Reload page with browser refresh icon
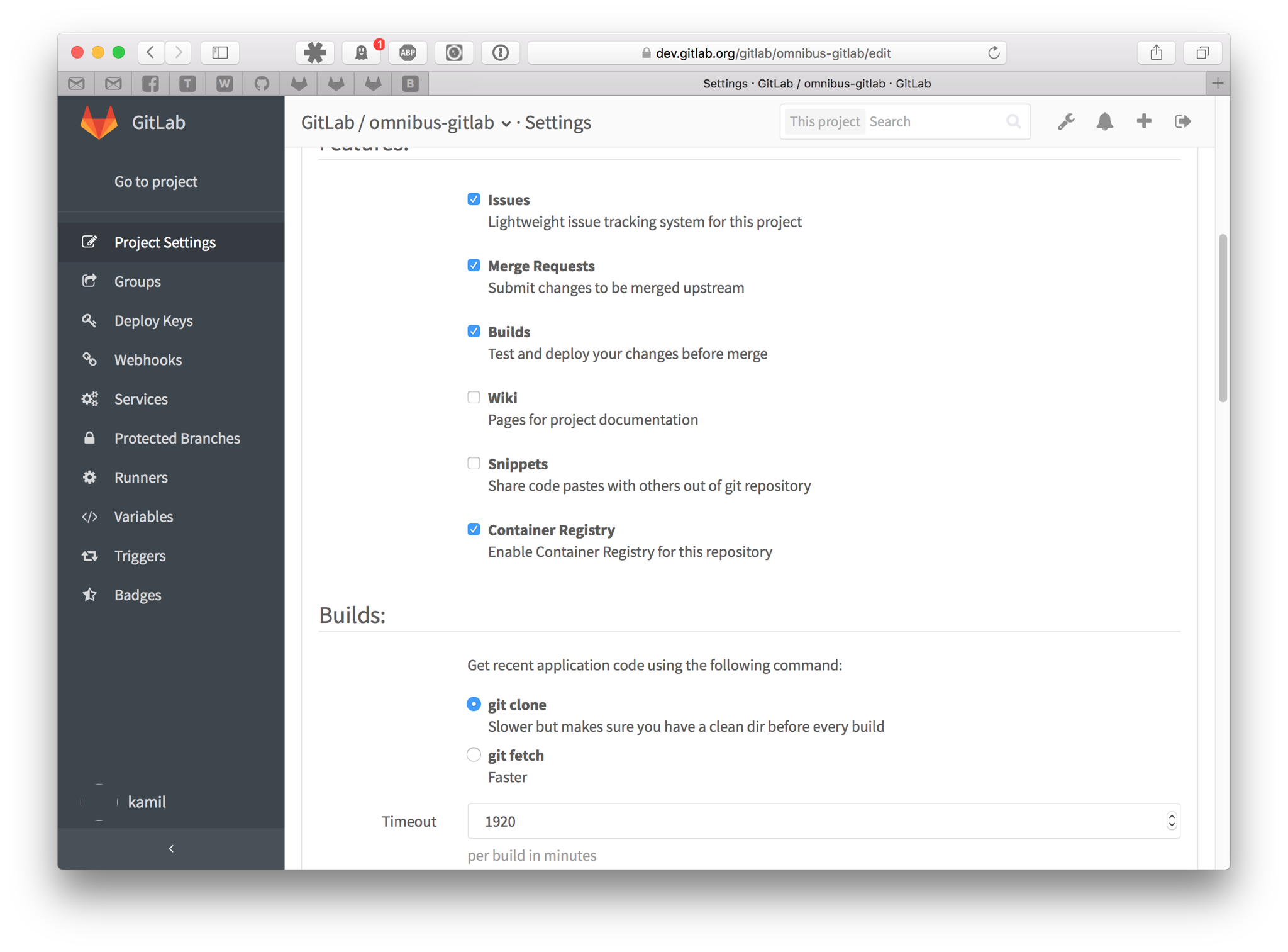This screenshot has height=952, width=1288. point(994,53)
